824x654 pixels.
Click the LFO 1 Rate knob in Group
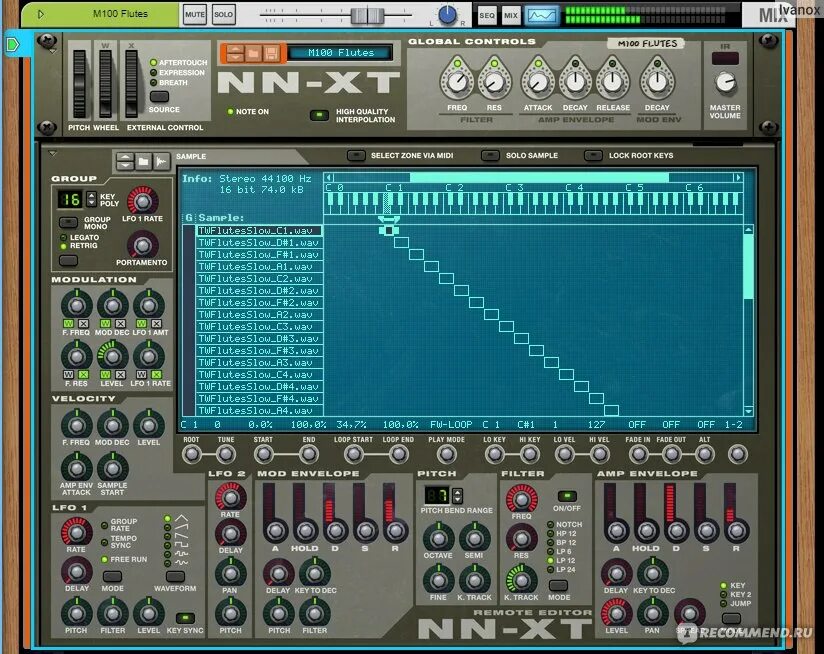tap(142, 200)
